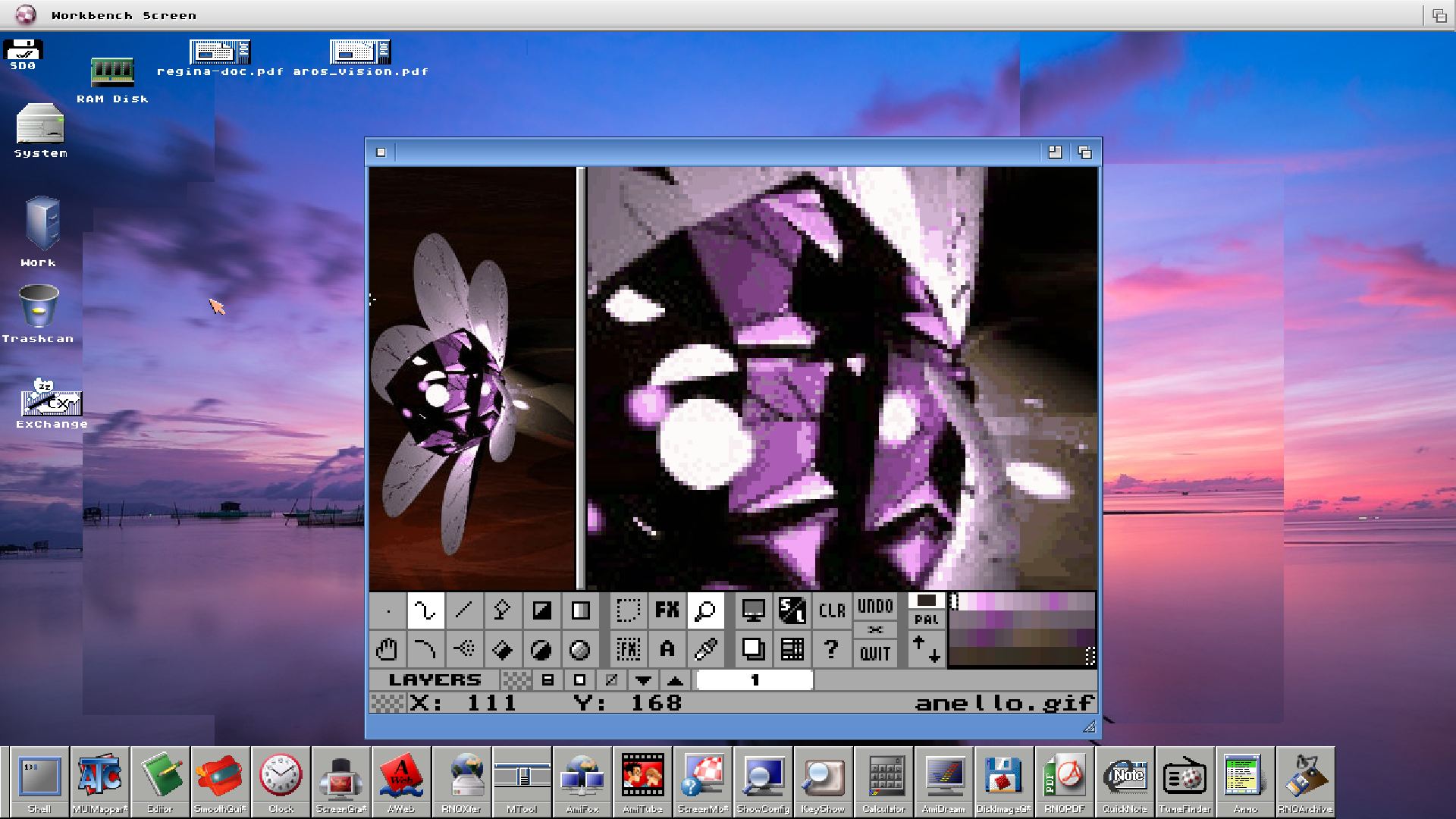Click the down arrow to switch layers
Image resolution: width=1456 pixels, height=819 pixels.
point(644,680)
